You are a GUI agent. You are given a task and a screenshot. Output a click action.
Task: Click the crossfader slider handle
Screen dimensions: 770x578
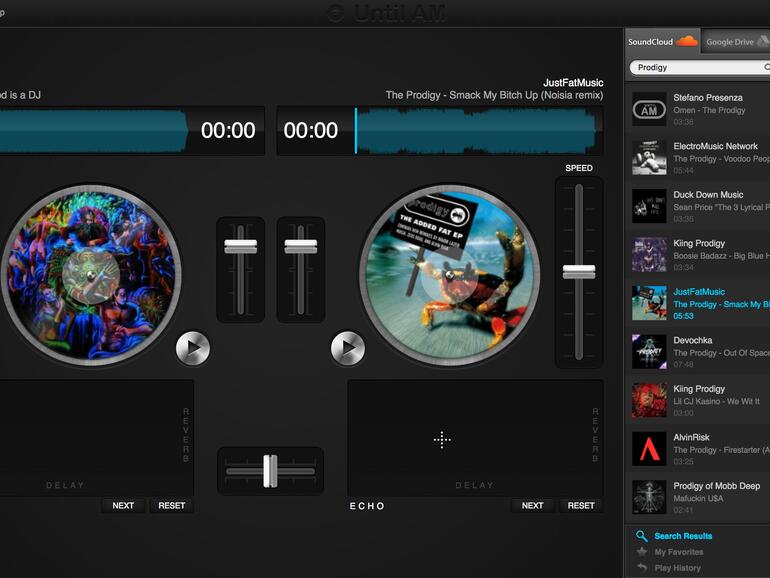point(269,470)
